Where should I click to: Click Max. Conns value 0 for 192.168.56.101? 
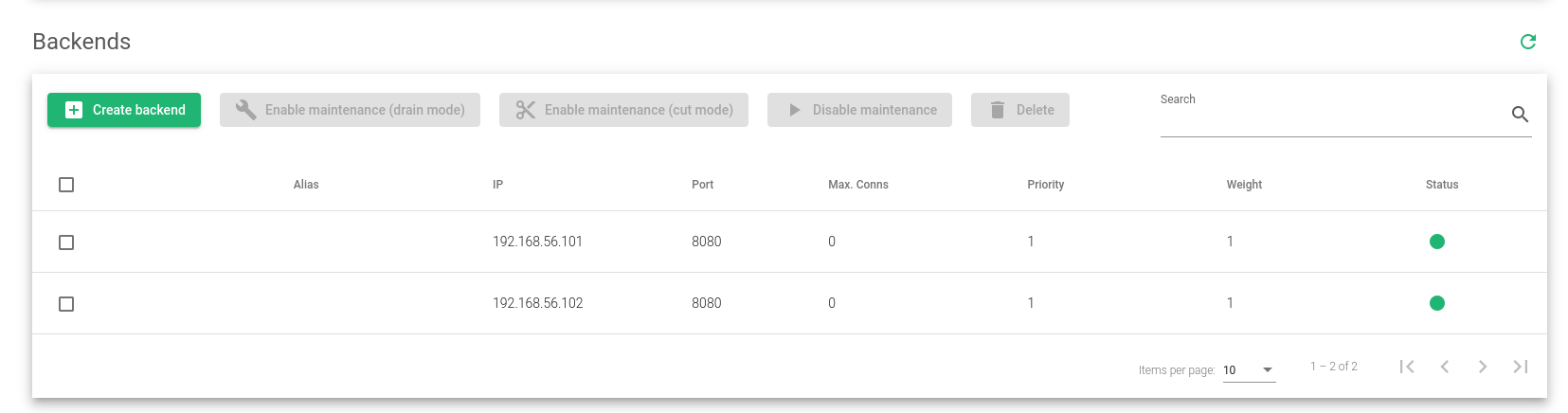(x=832, y=242)
